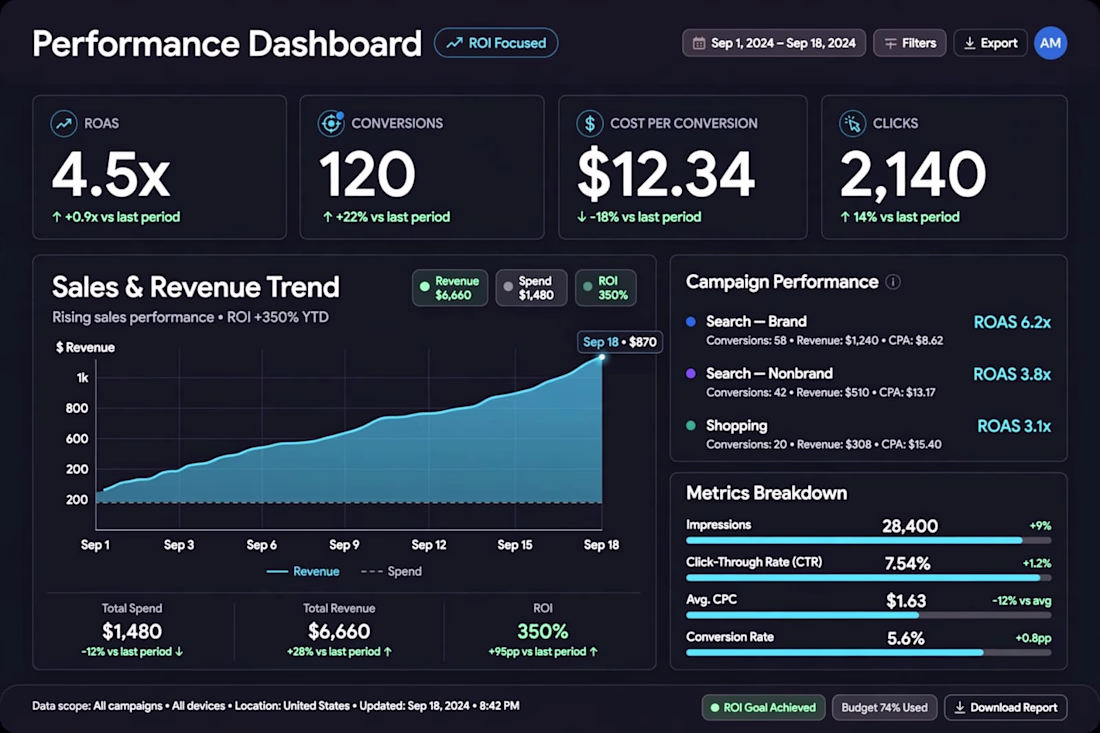This screenshot has width=1100, height=733.
Task: Open the Sep 1 – Sep 18, 2024 date picker
Action: (x=774, y=43)
